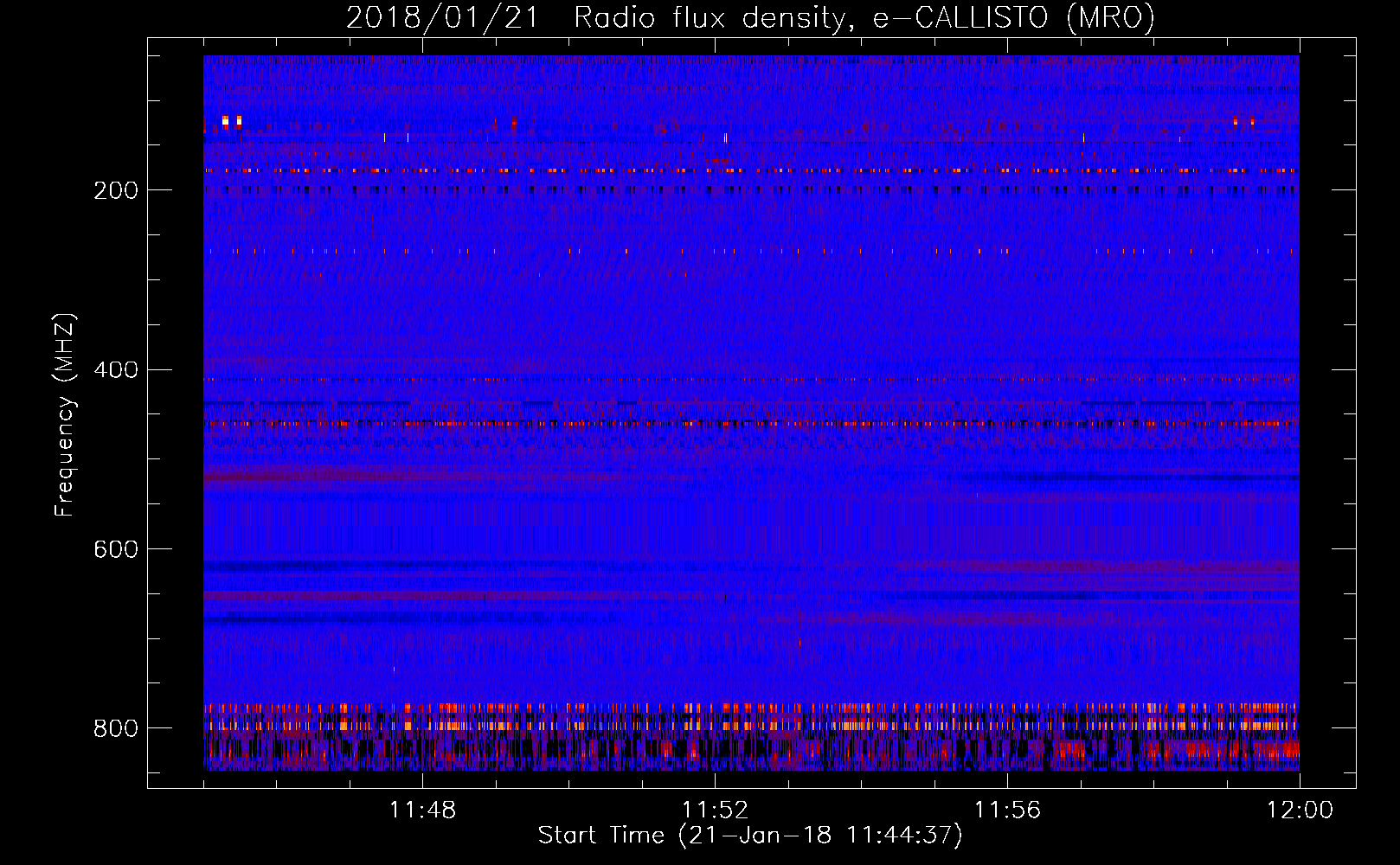Click the '600' frequency axis label
1400x865 pixels.
(x=116, y=550)
